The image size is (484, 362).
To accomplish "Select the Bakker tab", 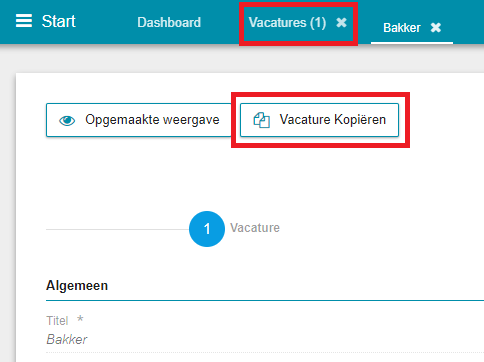I will pyautogui.click(x=402, y=28).
